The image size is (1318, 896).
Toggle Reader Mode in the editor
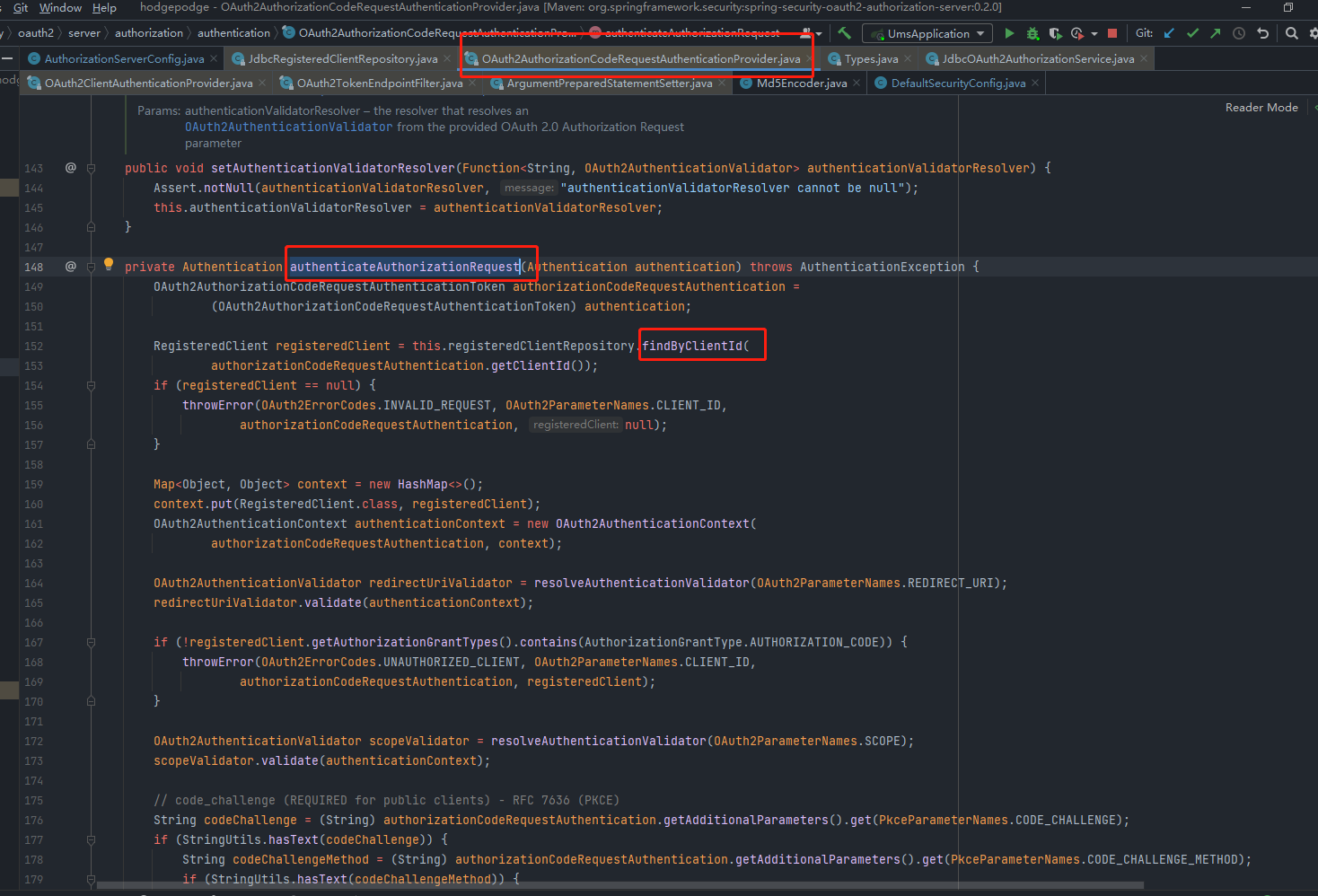[x=1261, y=106]
